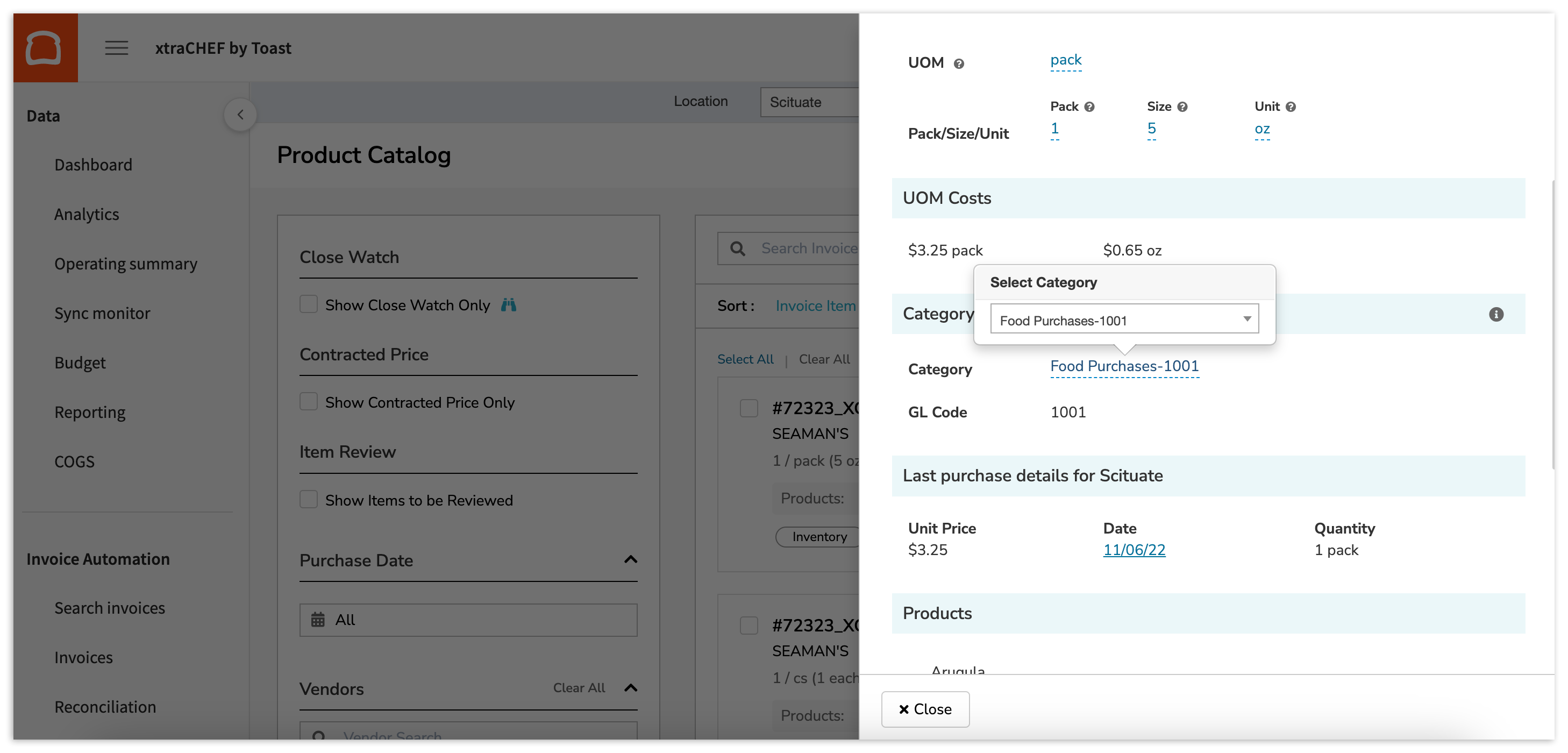Click the calendar icon in Purchase Date filter
The image size is (1568, 753).
coord(317,619)
